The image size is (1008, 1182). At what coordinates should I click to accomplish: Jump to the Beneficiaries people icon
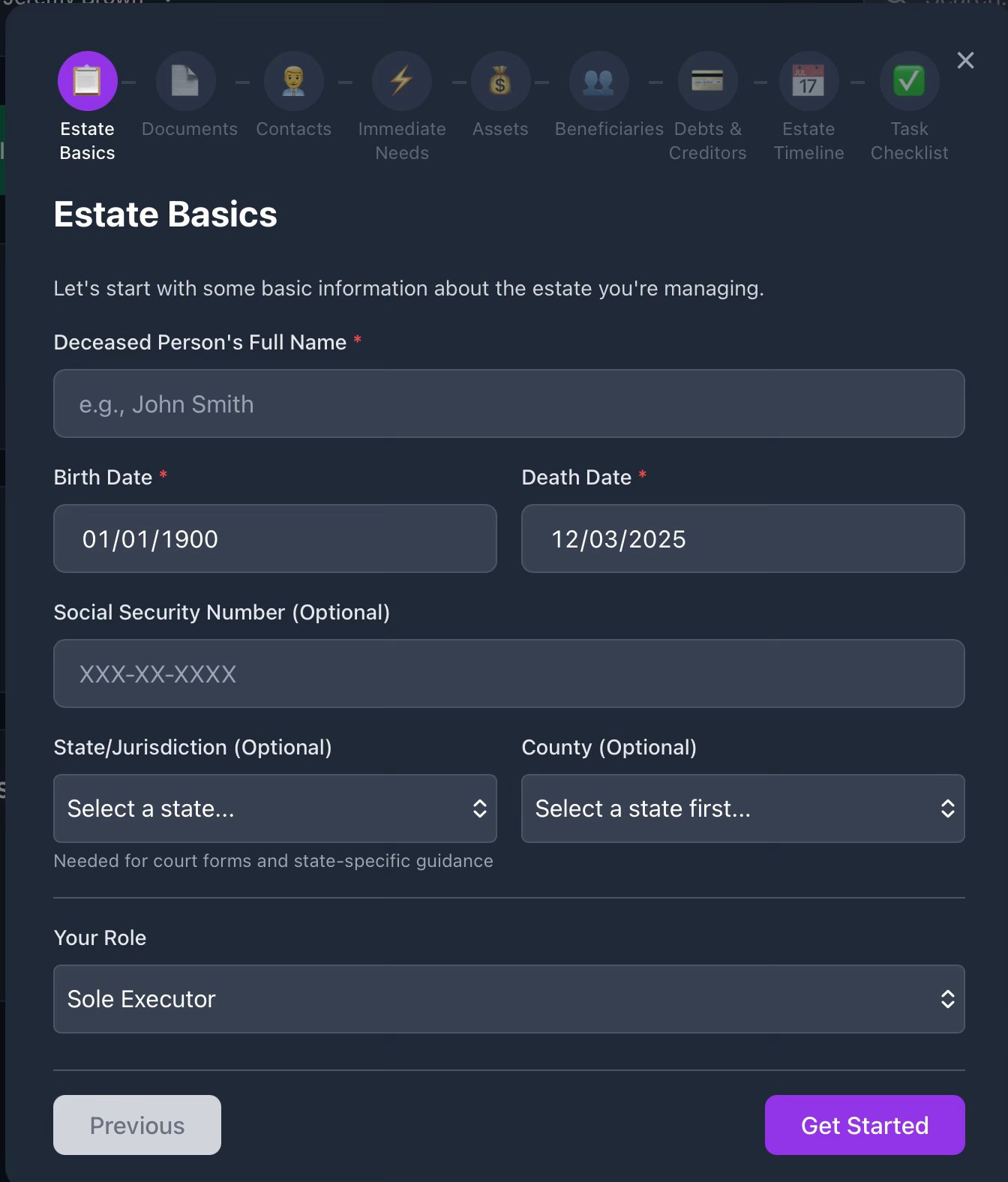[x=598, y=81]
